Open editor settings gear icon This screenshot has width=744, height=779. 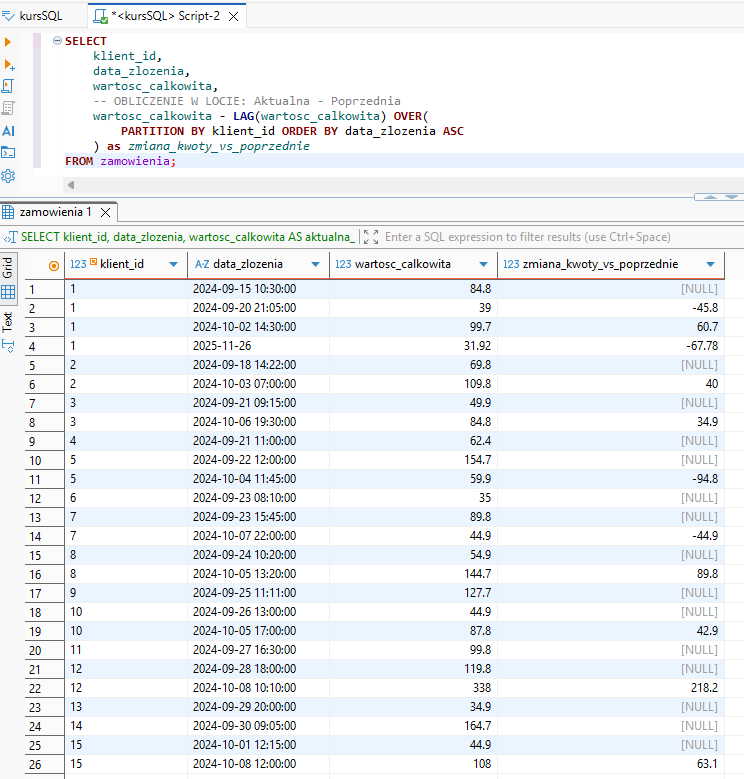(8, 175)
